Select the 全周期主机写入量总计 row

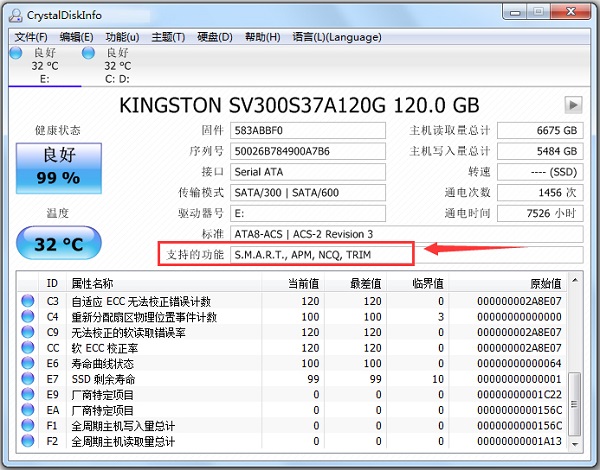pyautogui.click(x=293, y=426)
